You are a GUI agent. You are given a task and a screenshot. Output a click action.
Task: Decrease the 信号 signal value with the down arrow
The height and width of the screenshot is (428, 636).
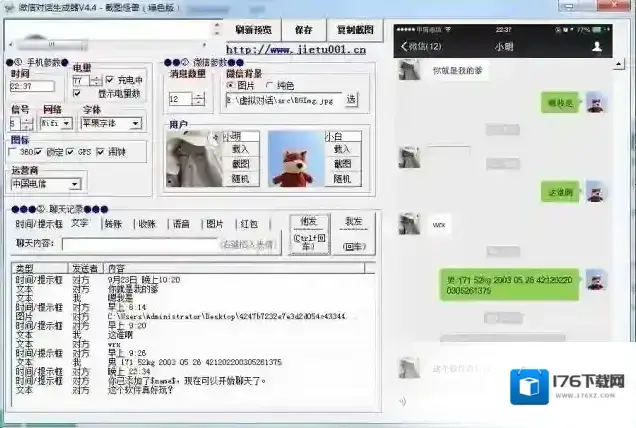[27, 127]
